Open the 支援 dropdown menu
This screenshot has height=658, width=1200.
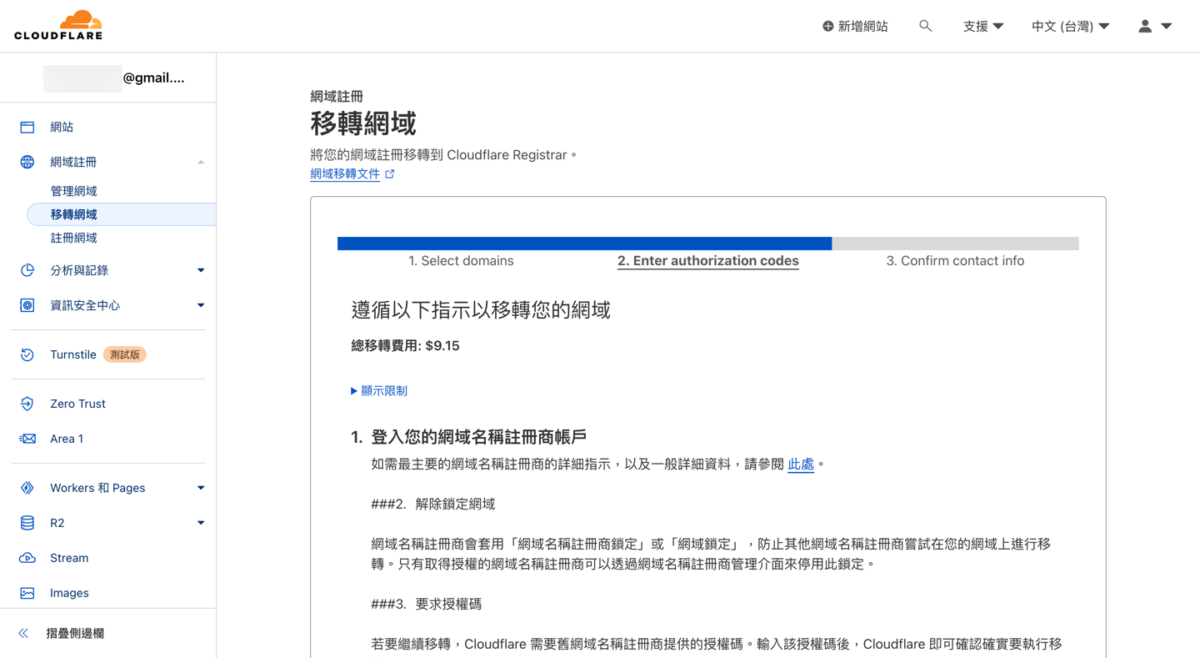pos(983,26)
